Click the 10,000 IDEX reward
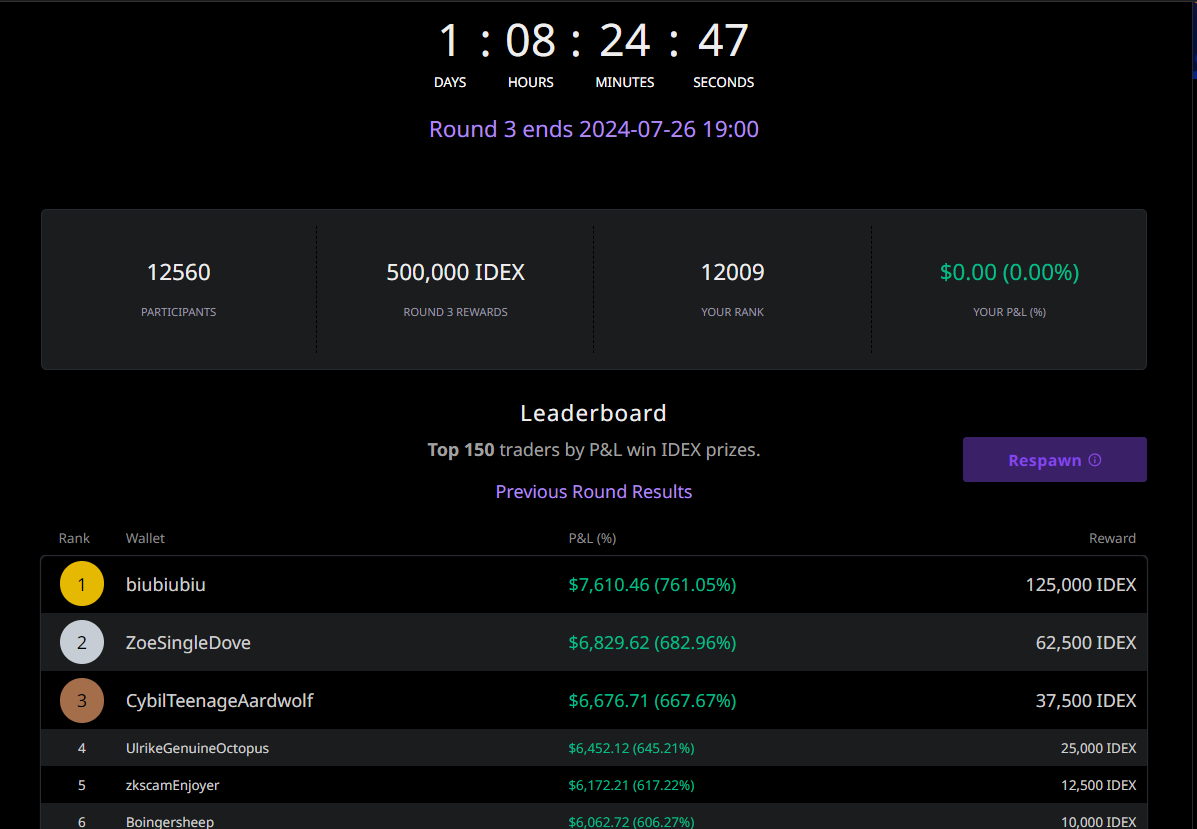The image size is (1197, 829). [x=1099, y=821]
